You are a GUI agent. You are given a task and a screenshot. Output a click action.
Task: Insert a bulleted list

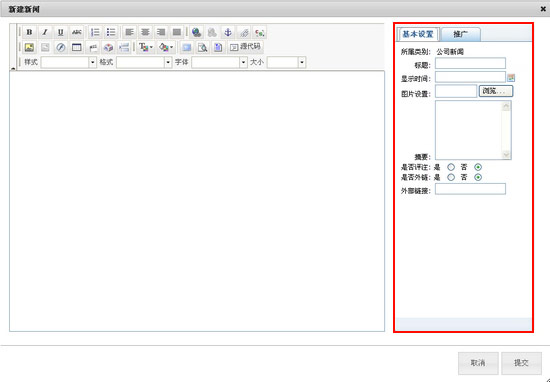[111, 32]
